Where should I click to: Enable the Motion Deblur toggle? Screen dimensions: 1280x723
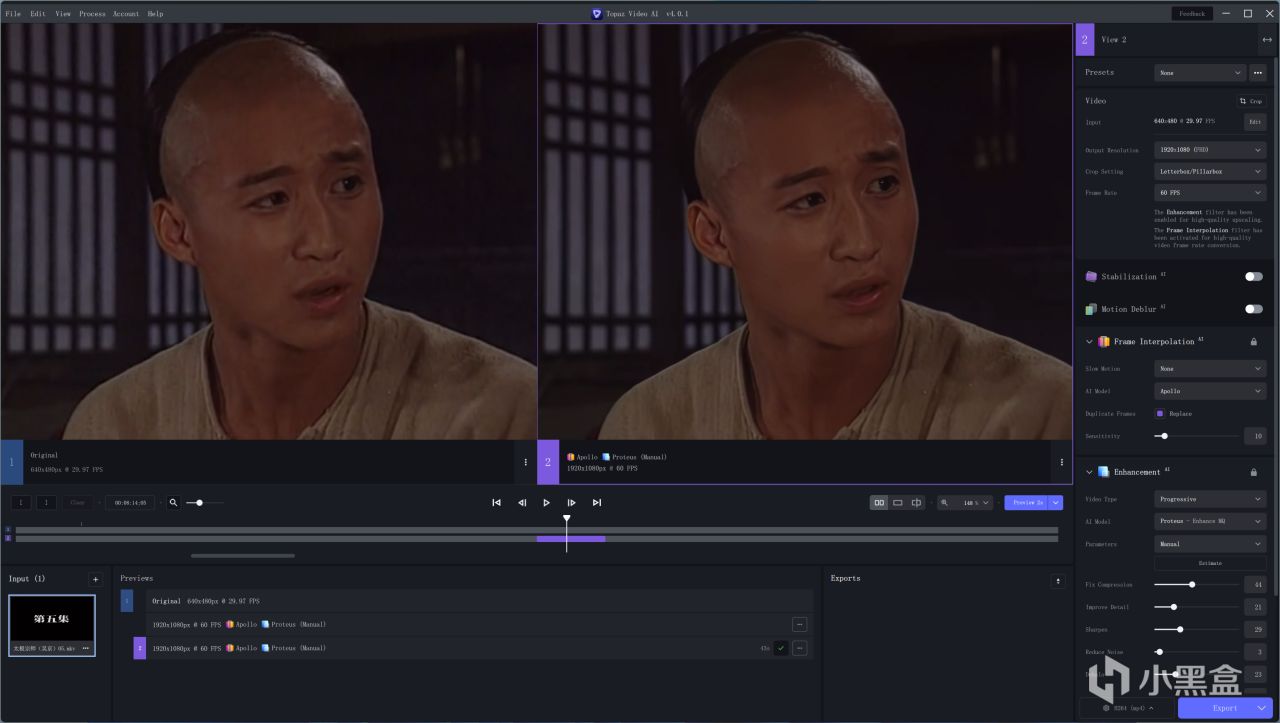[1254, 309]
